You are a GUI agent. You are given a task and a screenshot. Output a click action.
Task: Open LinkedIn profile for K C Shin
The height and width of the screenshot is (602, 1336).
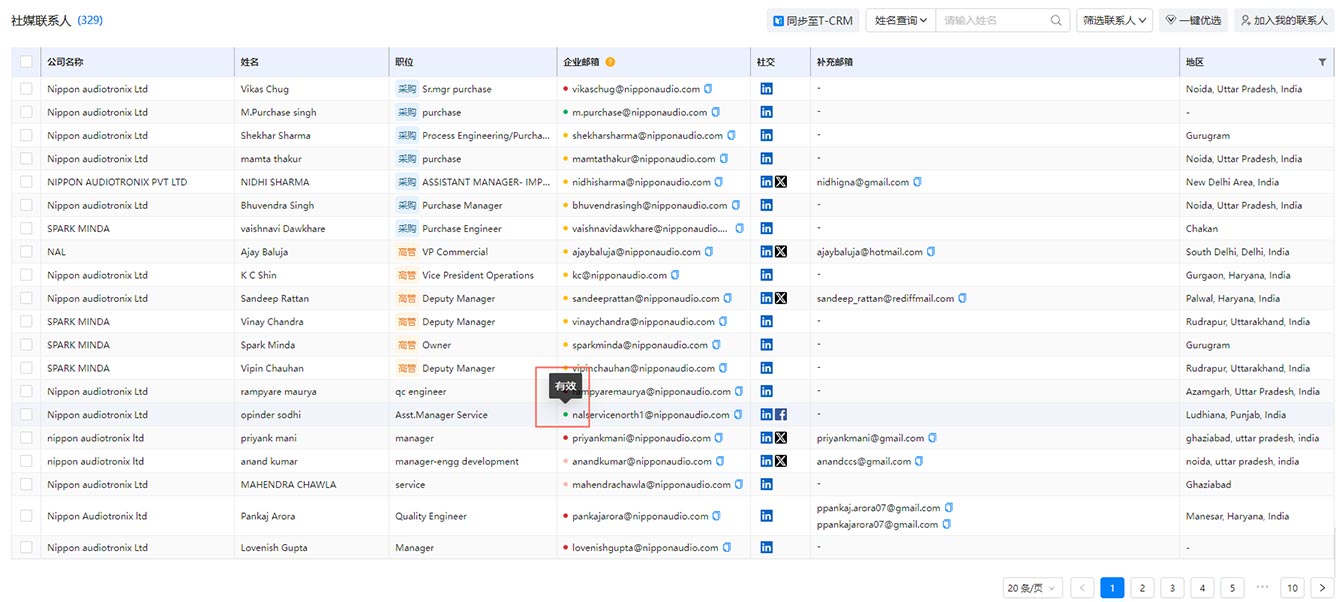click(766, 275)
